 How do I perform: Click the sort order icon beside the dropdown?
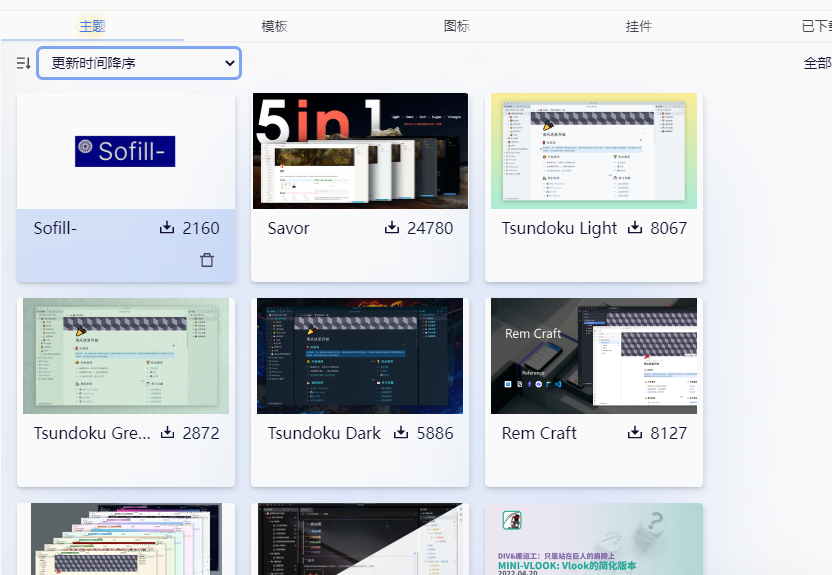click(x=23, y=63)
